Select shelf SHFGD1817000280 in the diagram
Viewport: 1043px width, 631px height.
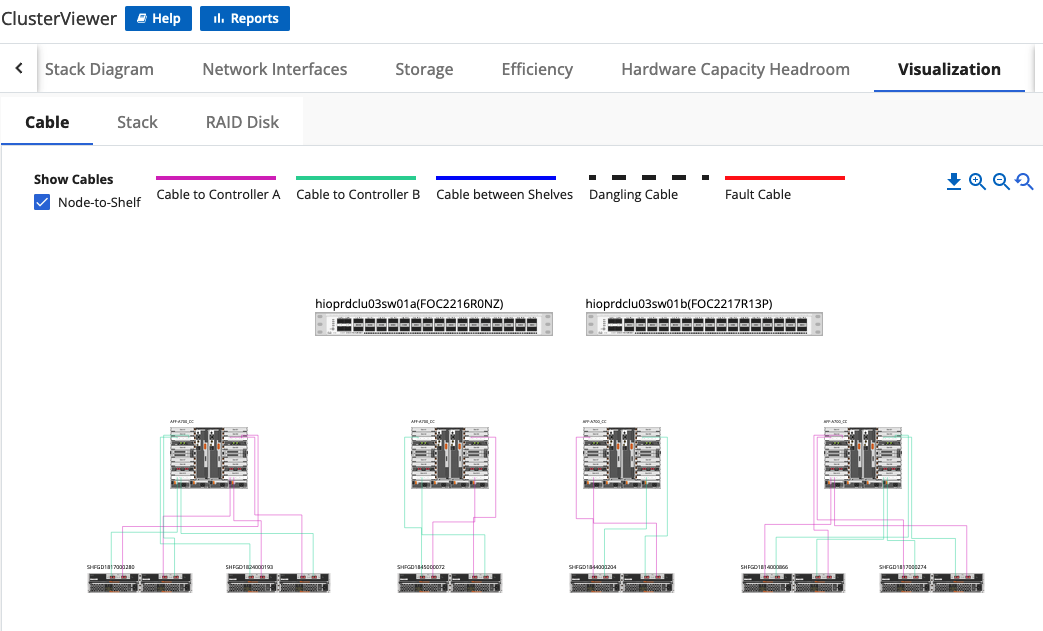[140, 583]
